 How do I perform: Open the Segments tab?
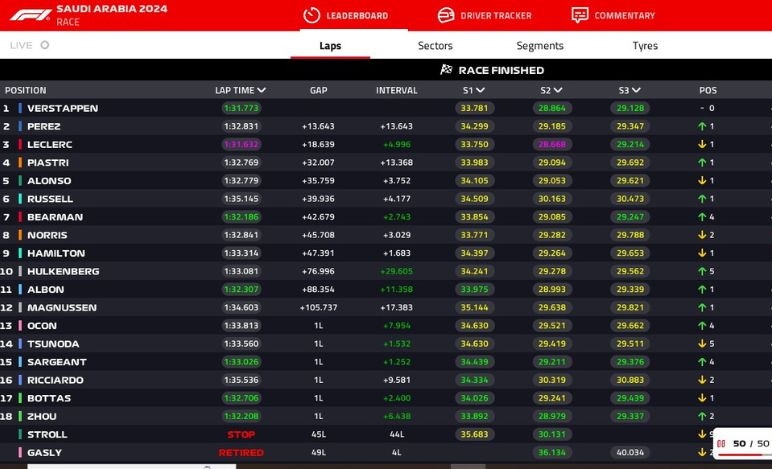coord(540,46)
